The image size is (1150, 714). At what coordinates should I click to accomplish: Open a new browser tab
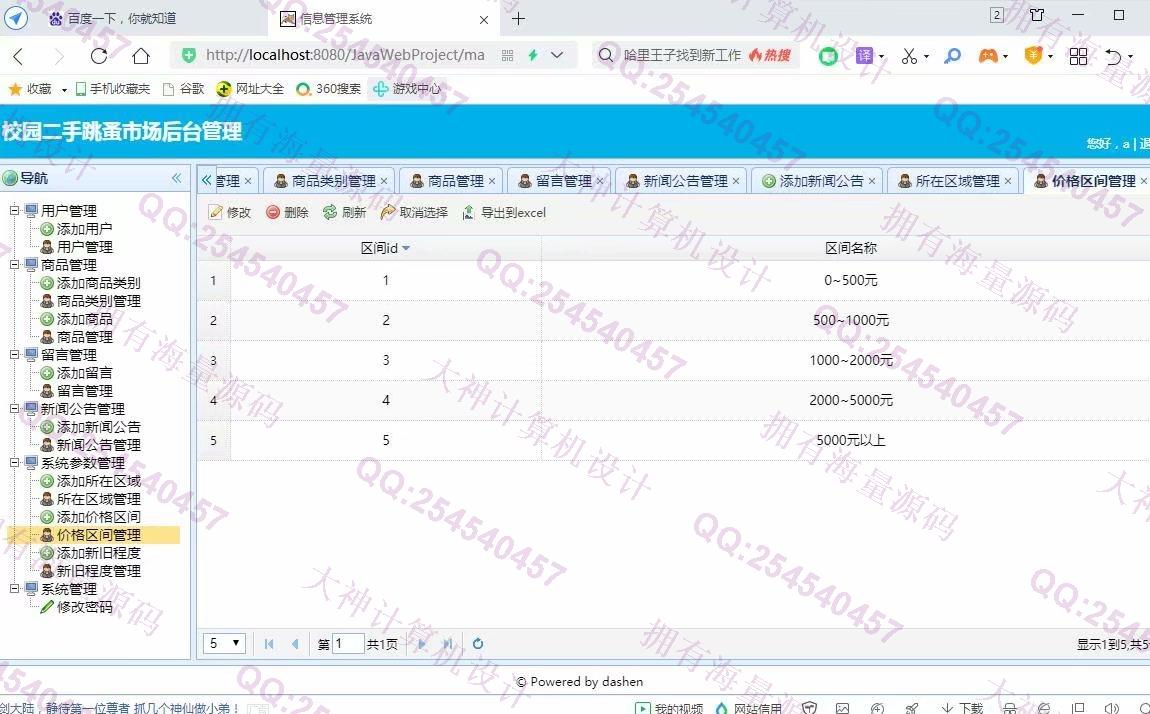[518, 18]
